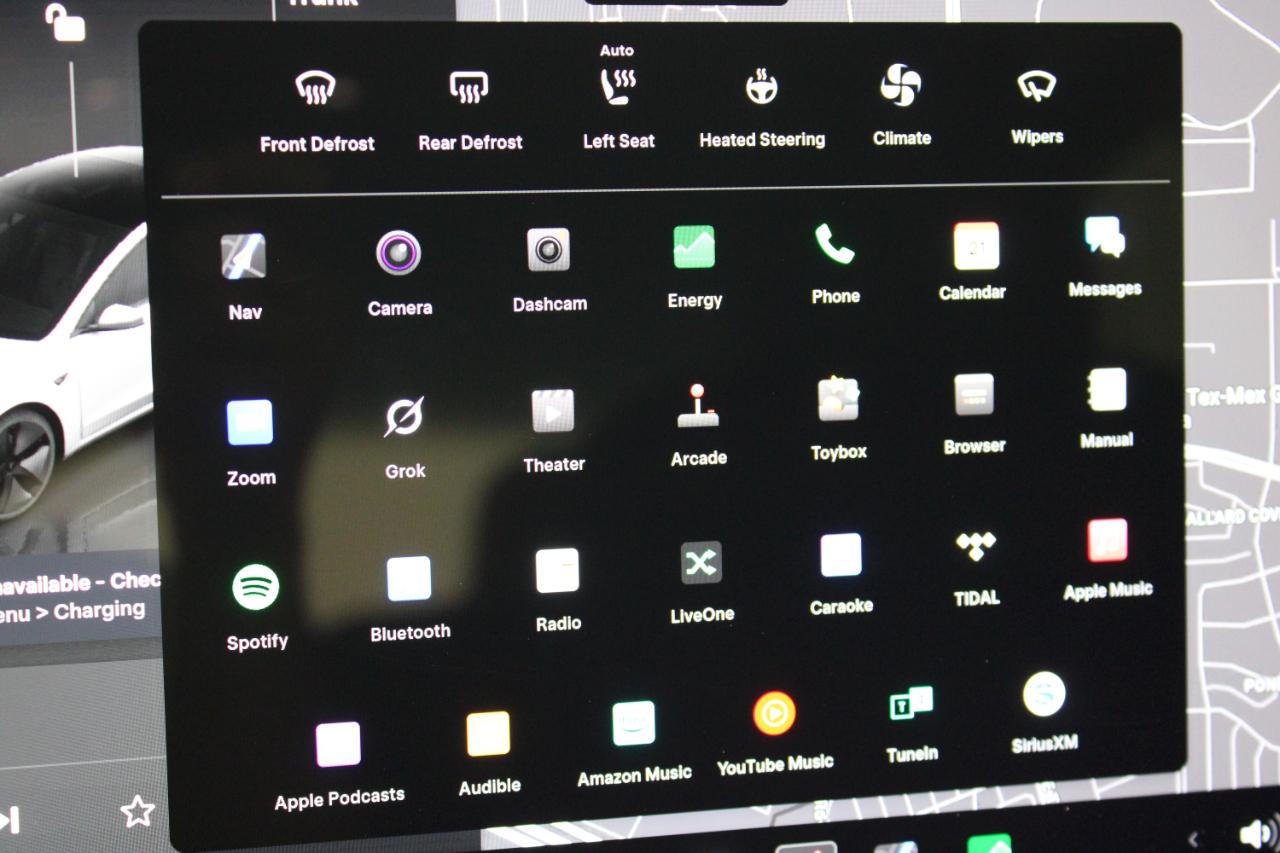Open the Toybox
The height and width of the screenshot is (853, 1280).
coord(838,399)
